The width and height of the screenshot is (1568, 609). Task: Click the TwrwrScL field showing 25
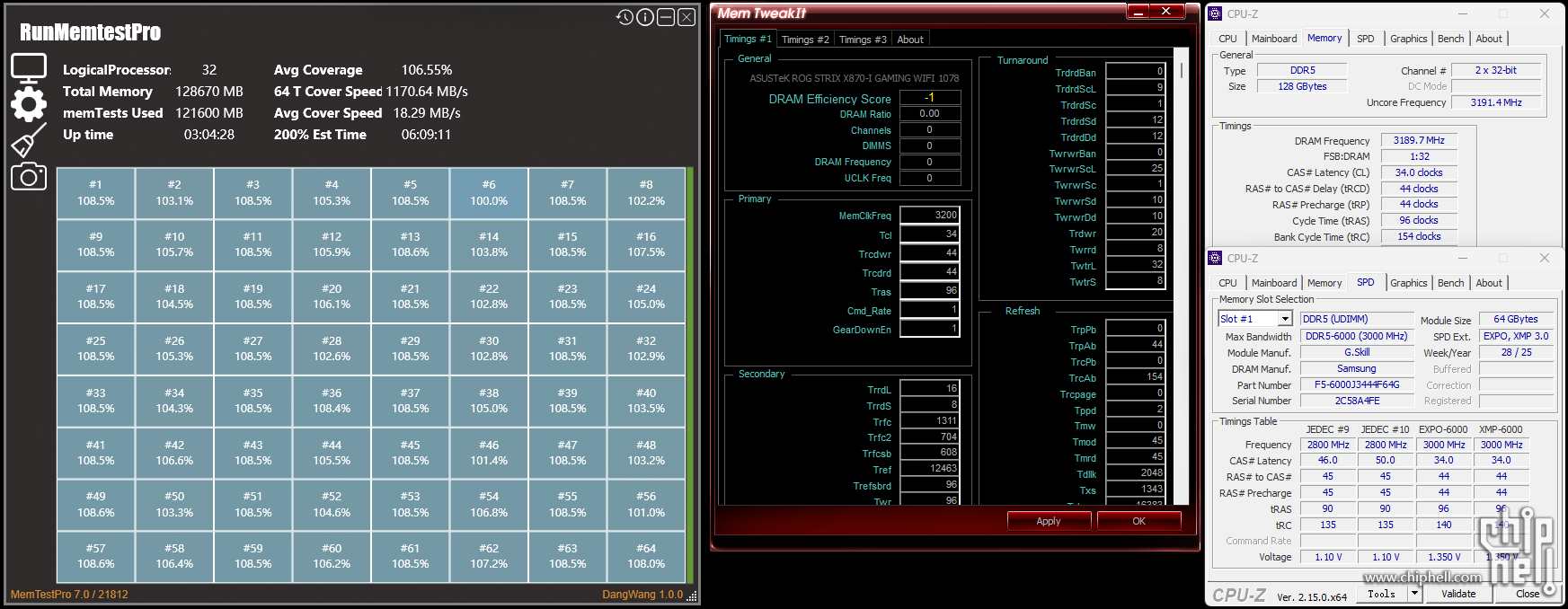coord(1136,168)
